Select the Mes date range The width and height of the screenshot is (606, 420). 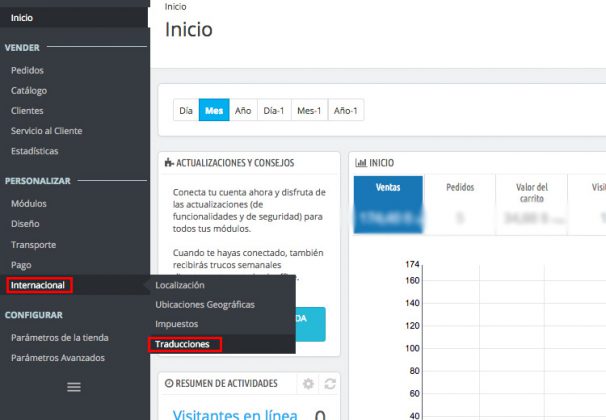[x=213, y=110]
